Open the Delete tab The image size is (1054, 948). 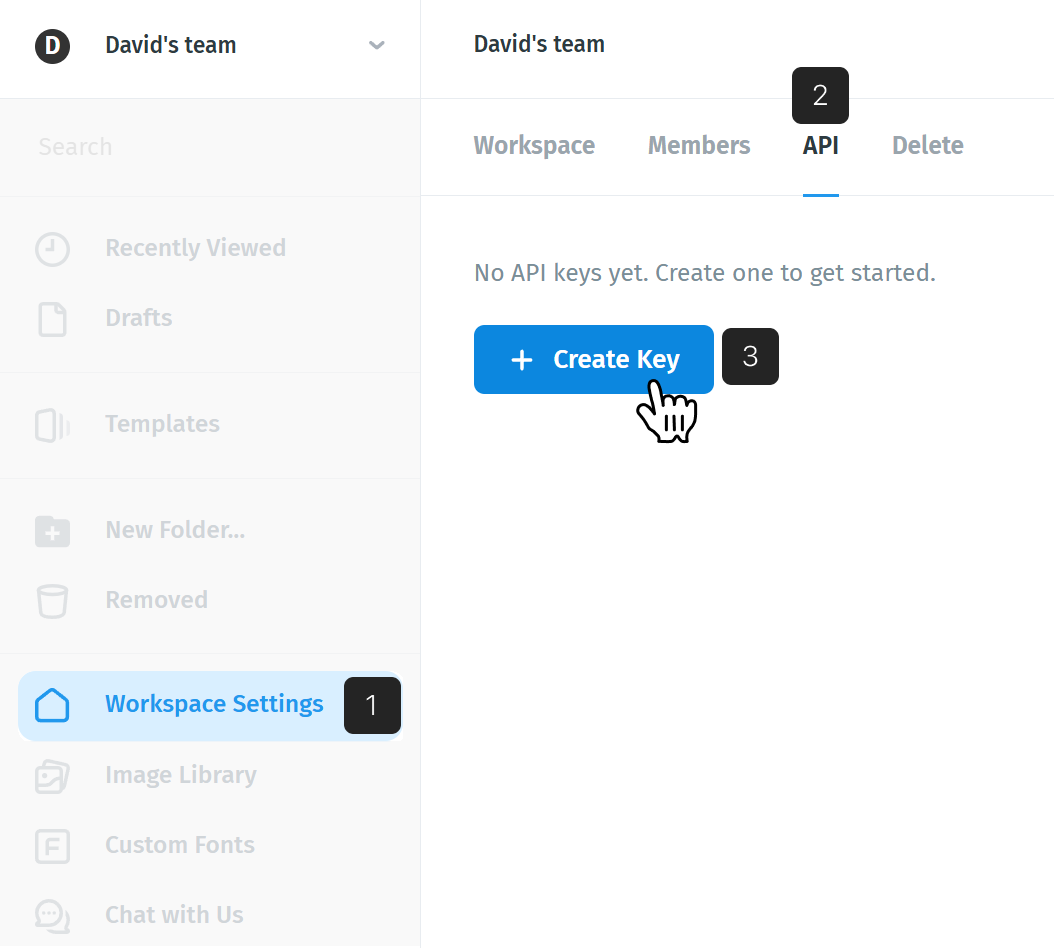tap(928, 146)
